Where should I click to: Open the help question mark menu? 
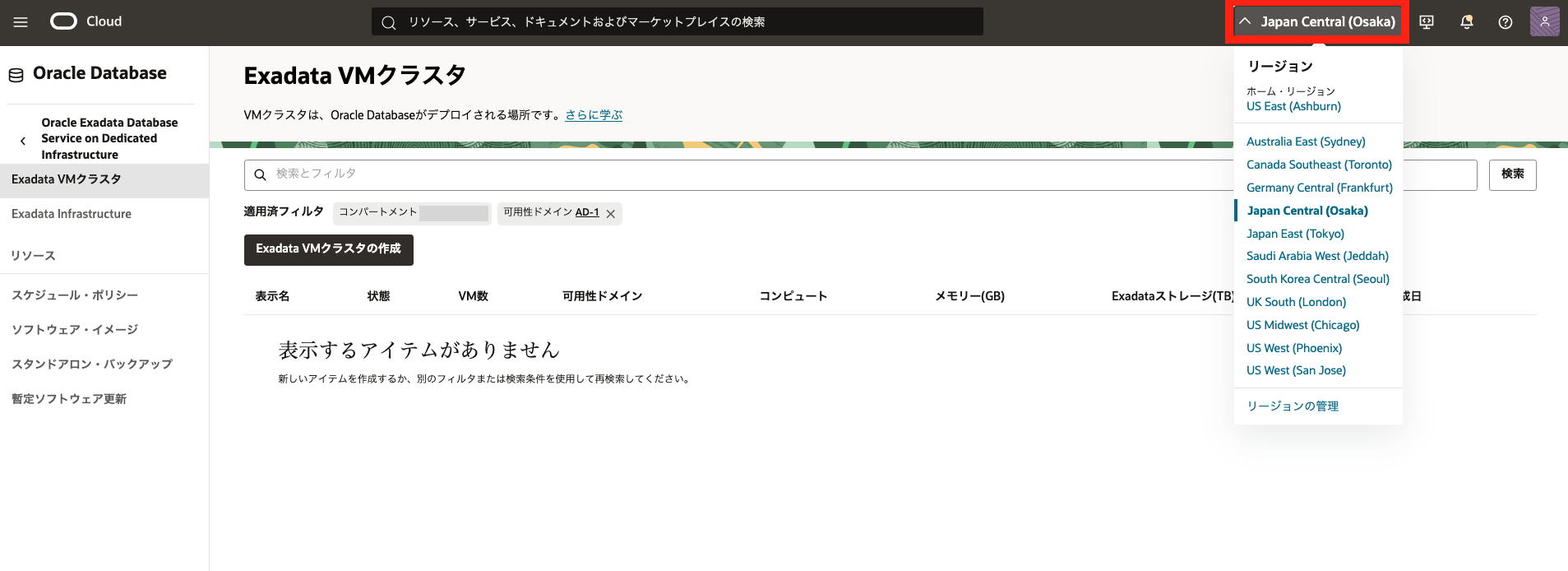(x=1505, y=22)
